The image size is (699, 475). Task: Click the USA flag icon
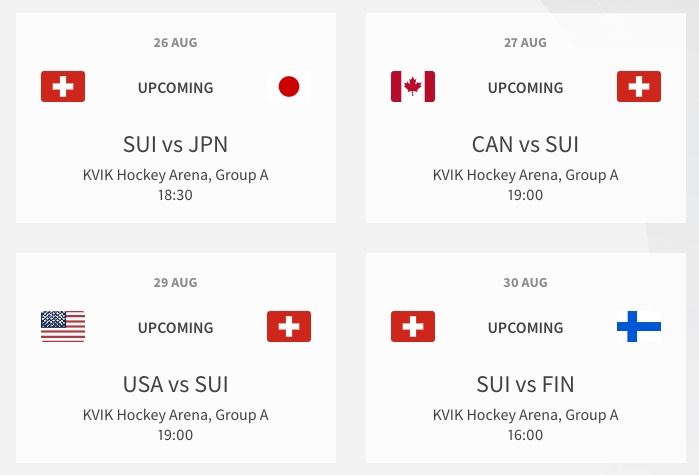63,327
